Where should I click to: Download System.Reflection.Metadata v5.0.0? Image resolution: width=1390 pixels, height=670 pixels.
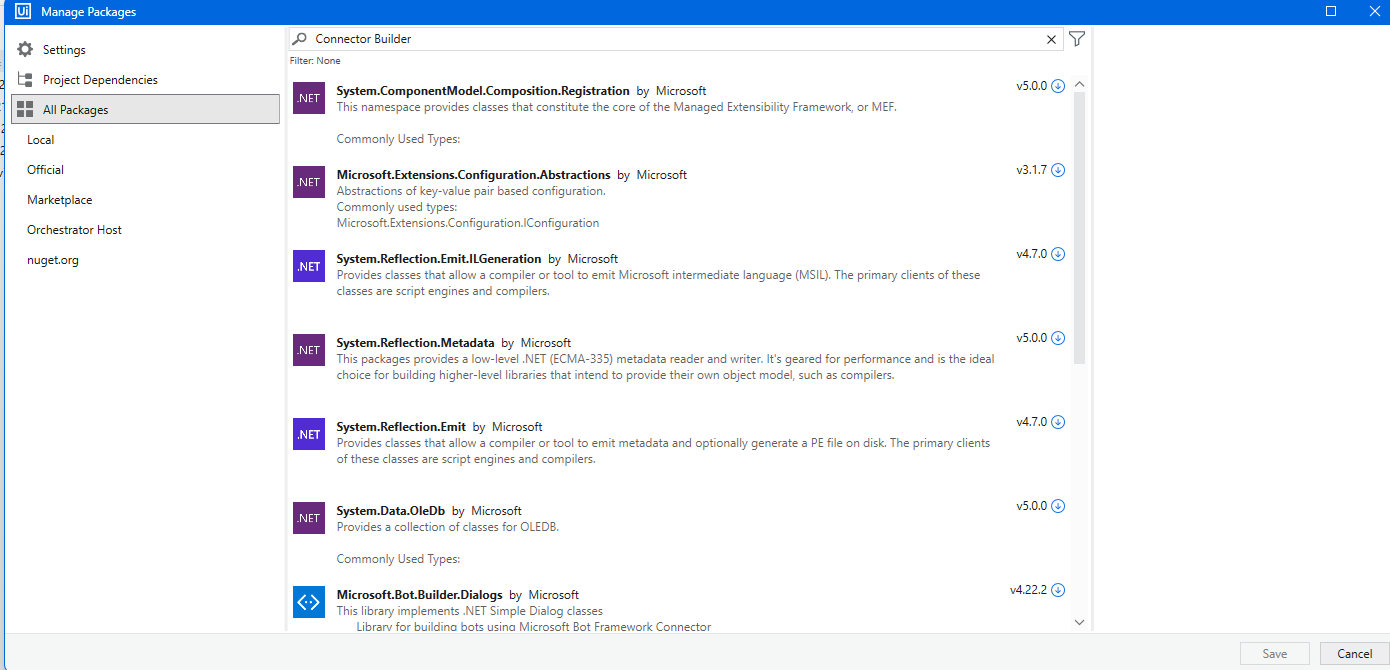[x=1058, y=338]
